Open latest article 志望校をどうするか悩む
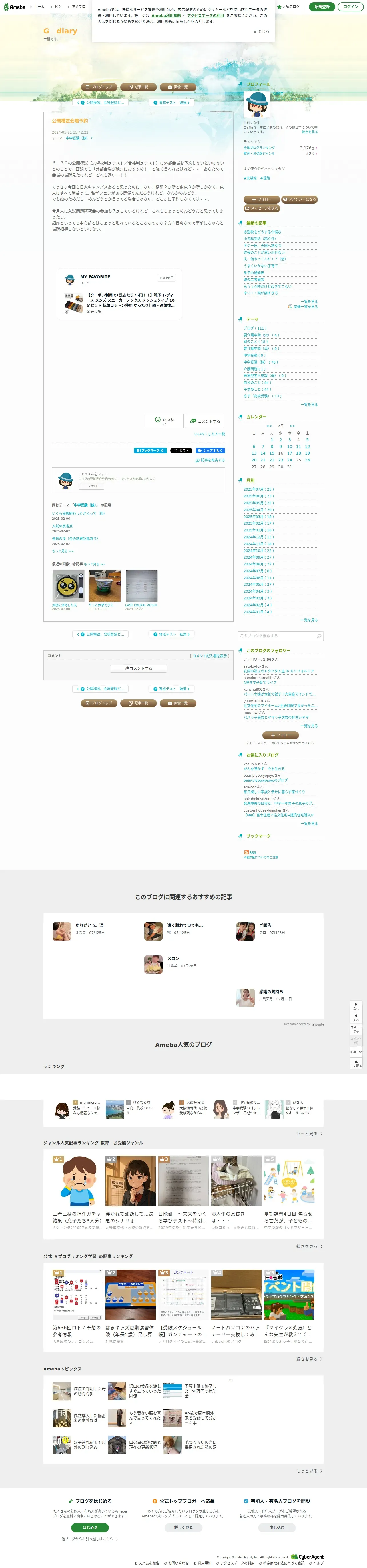The height and width of the screenshot is (1568, 367). [x=262, y=232]
